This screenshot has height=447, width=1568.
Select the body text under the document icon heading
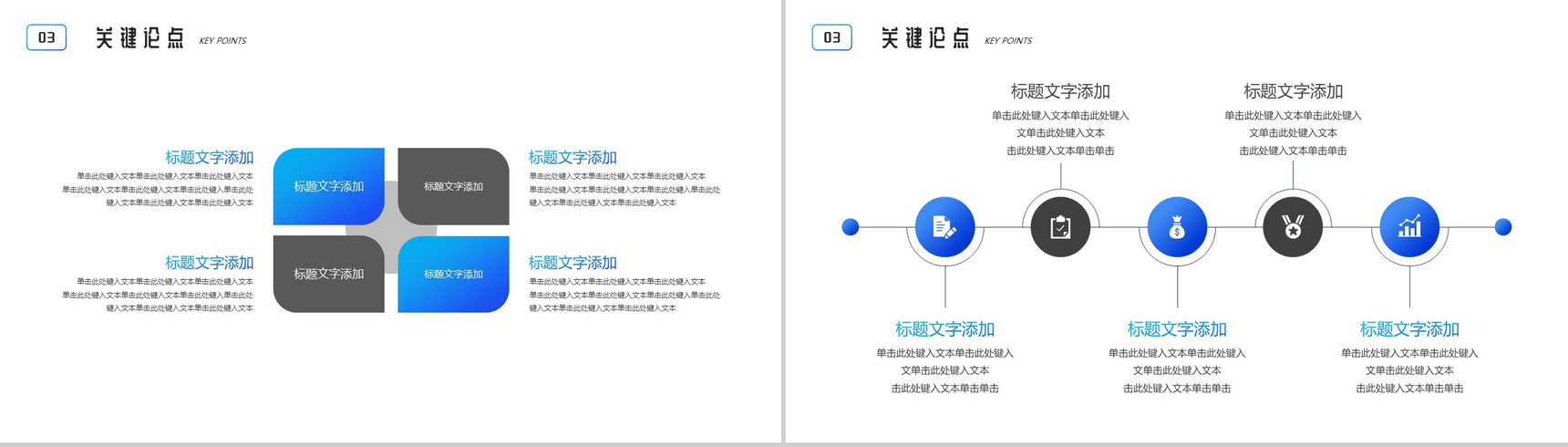click(x=944, y=370)
